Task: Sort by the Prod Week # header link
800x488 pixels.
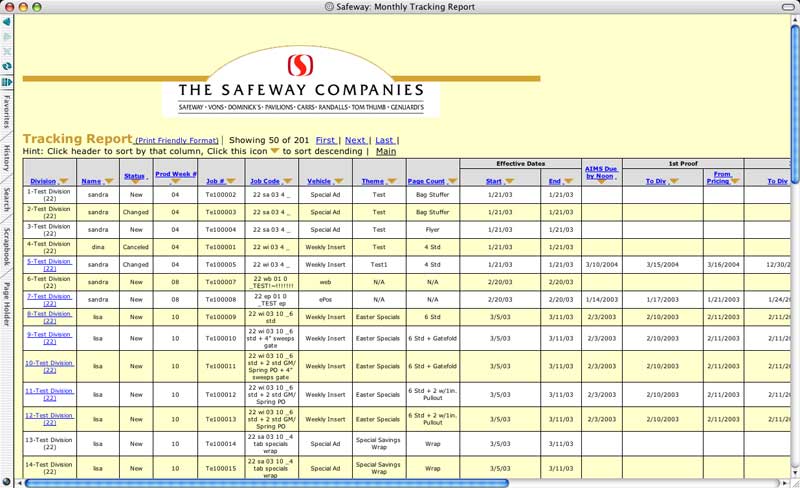Action: tap(176, 174)
